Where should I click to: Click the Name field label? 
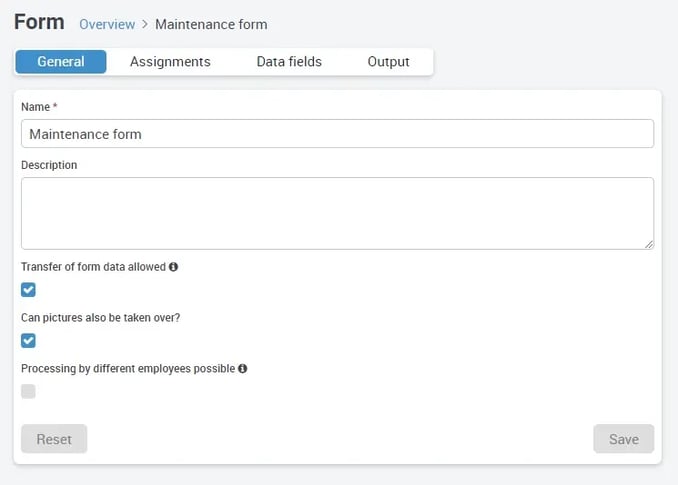(35, 107)
